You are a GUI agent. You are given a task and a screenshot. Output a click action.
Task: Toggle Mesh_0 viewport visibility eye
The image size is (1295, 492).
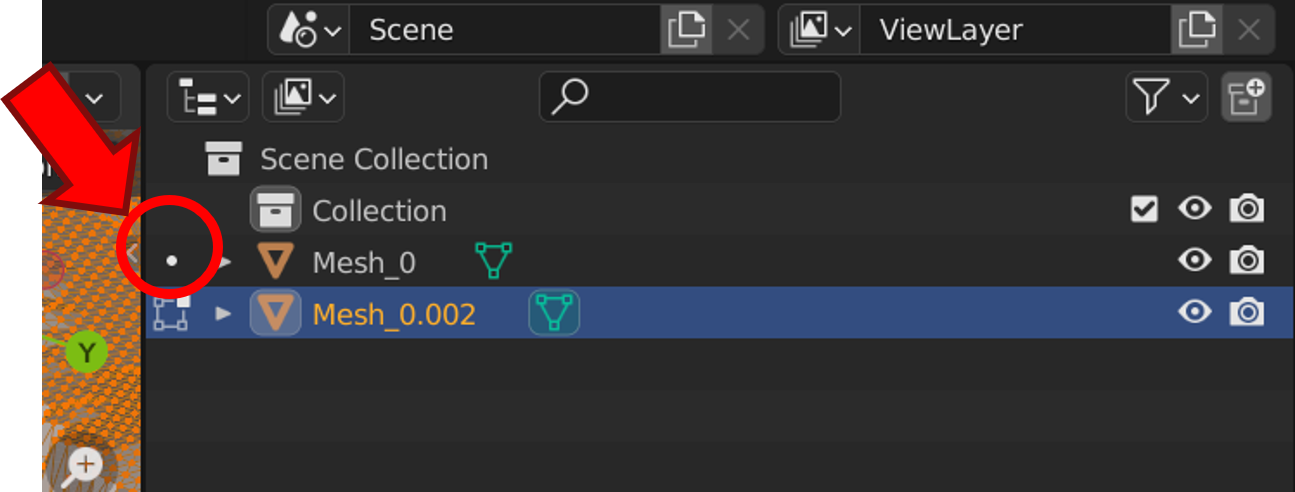coord(1195,261)
